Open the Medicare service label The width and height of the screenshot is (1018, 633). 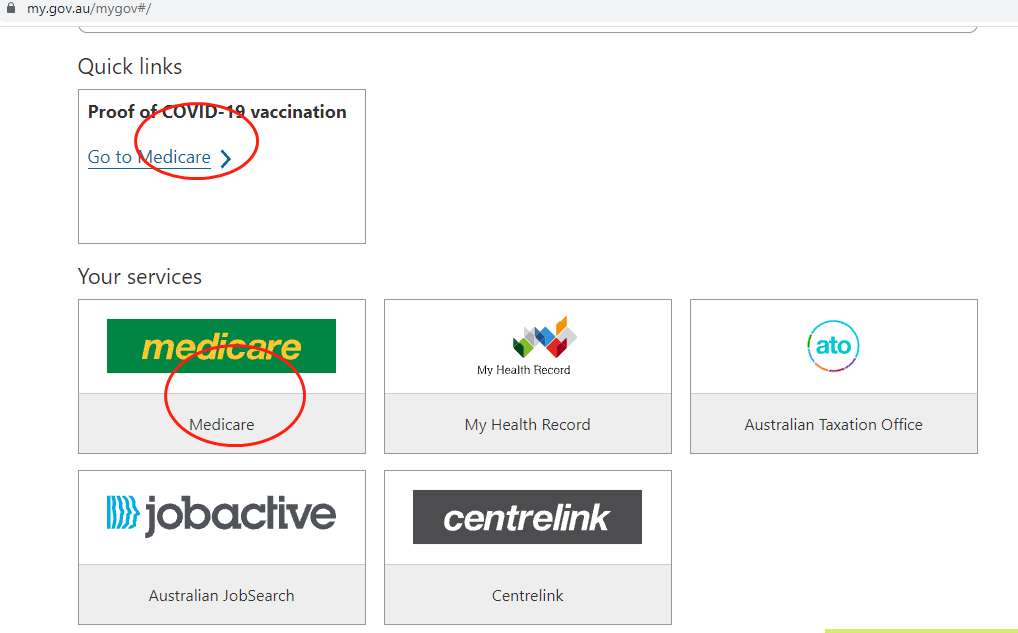coord(221,425)
